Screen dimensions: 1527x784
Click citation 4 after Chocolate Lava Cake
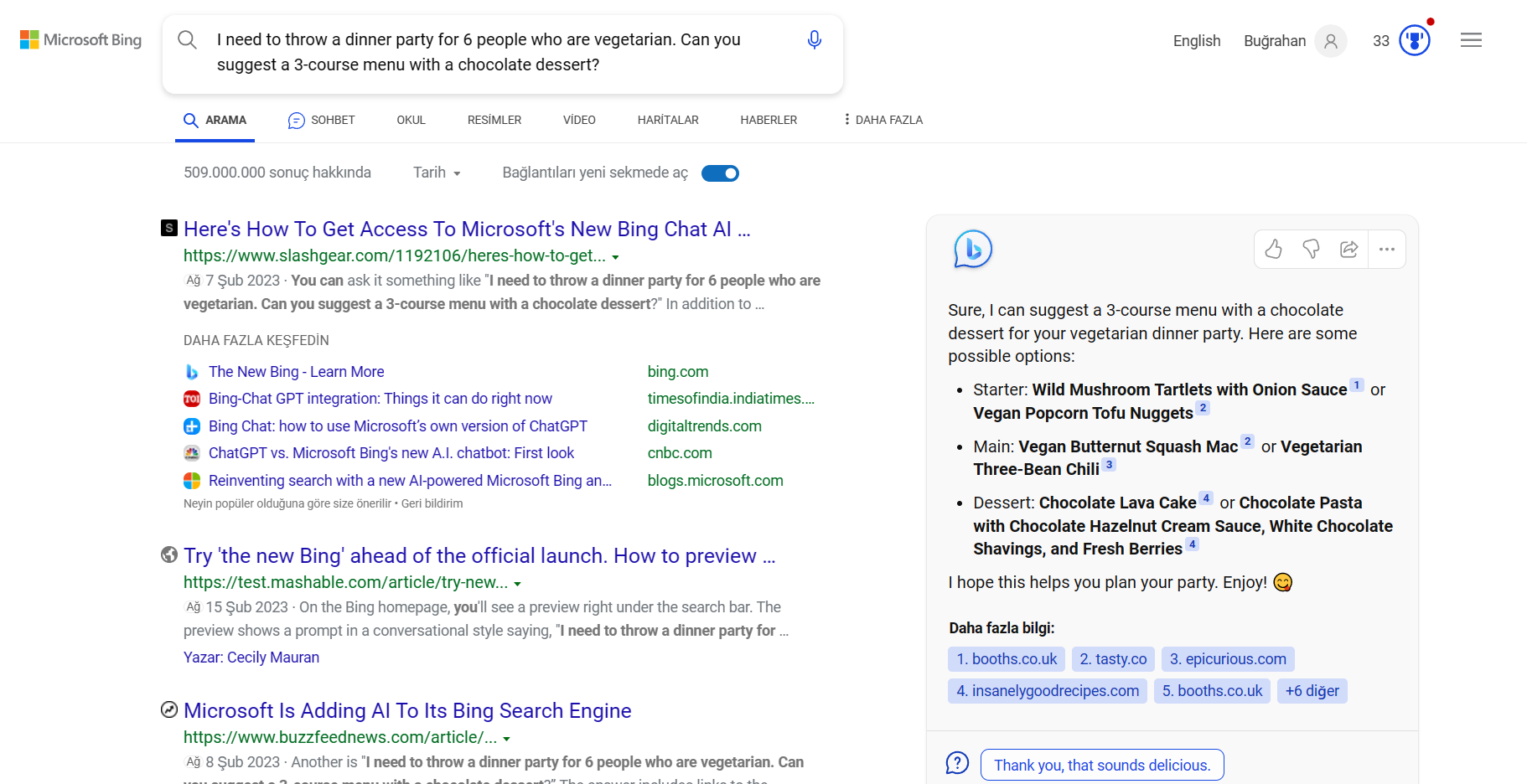pos(1206,498)
